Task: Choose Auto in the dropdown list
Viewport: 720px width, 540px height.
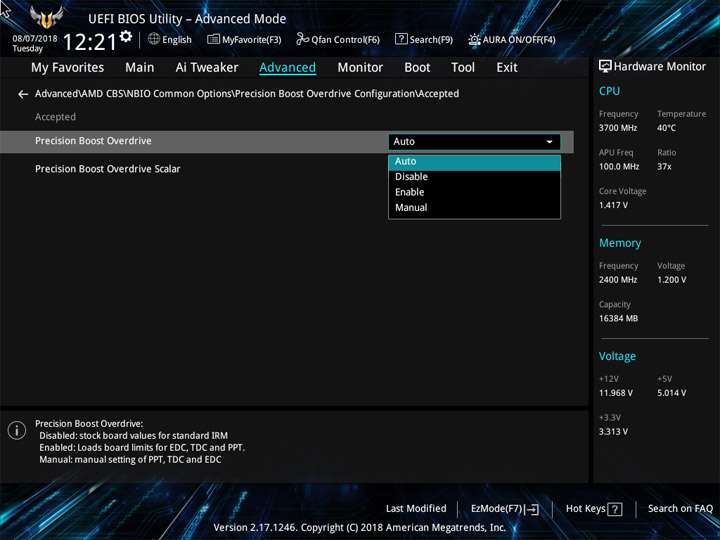Action: (474, 162)
